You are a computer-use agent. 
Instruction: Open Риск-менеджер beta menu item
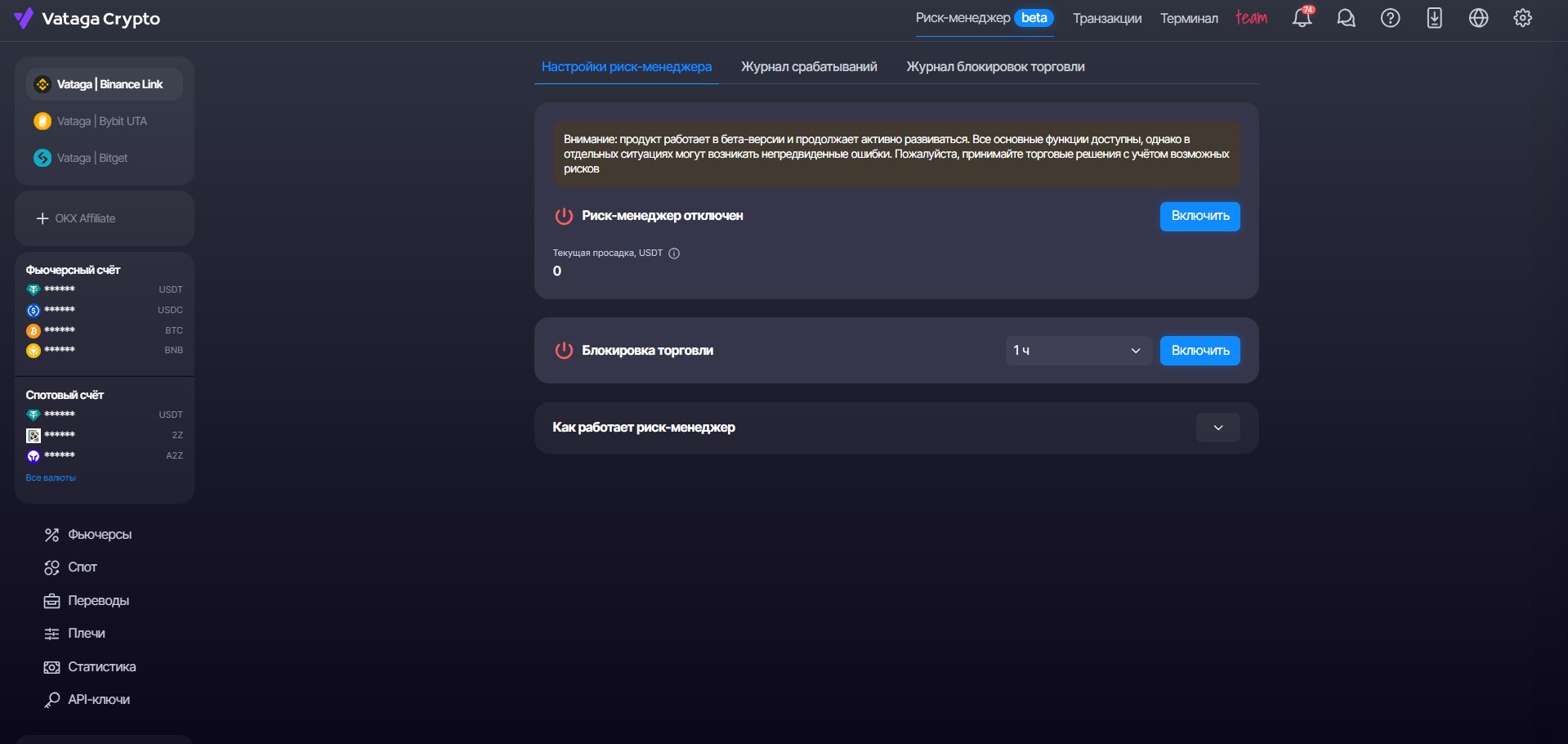click(985, 18)
